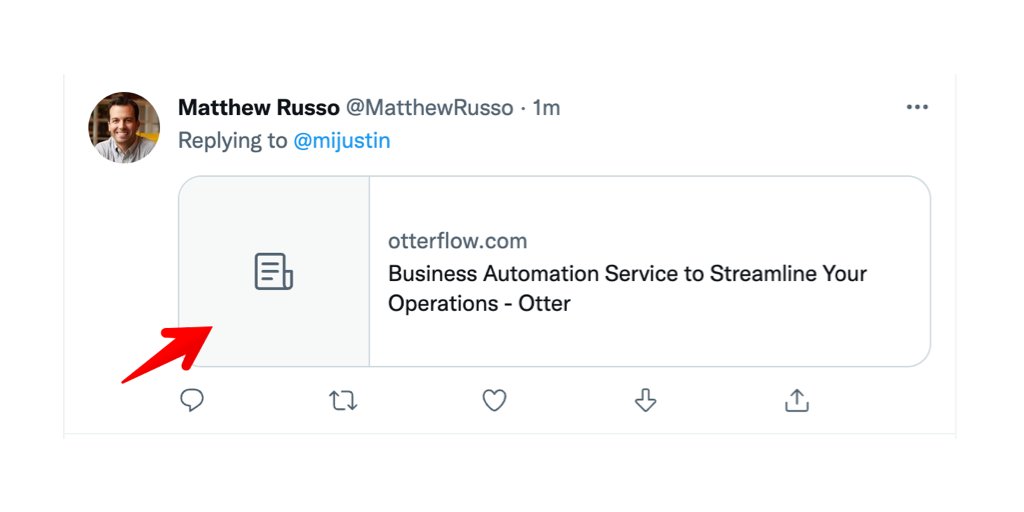
Task: Open the "Business Automation Service" card title
Action: point(627,274)
